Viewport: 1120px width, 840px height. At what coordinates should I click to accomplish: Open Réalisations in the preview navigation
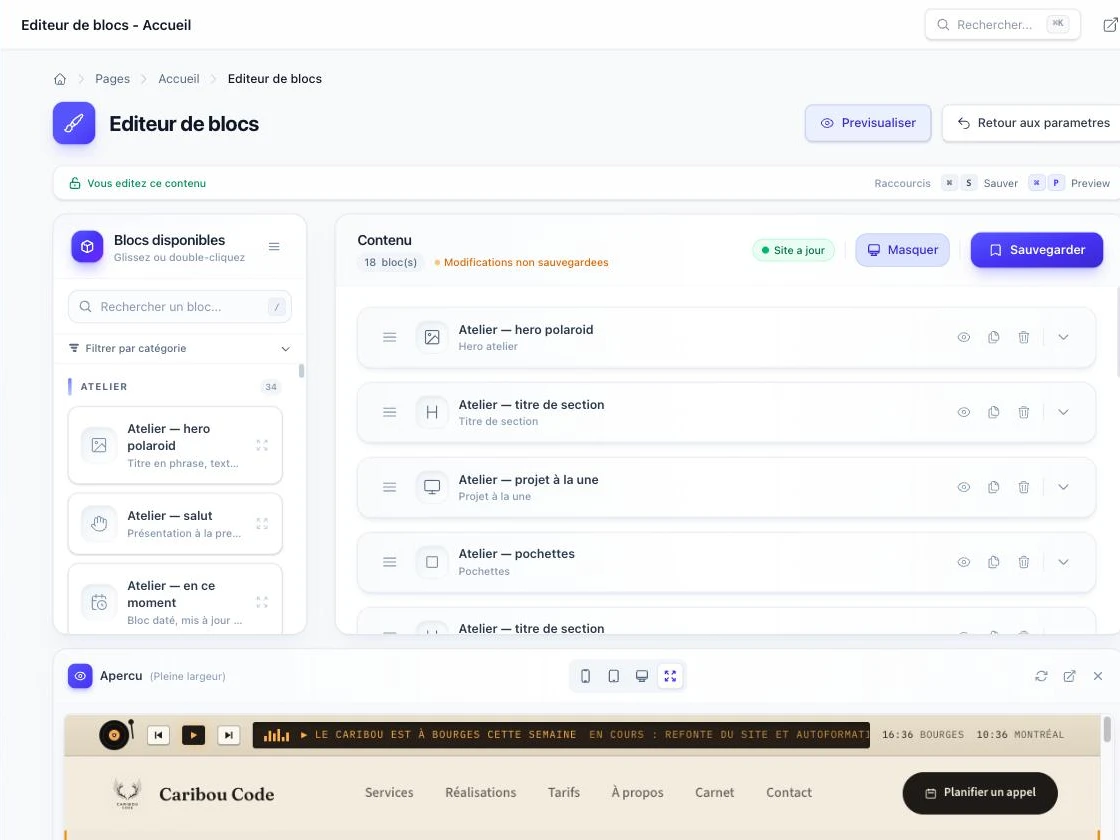[x=481, y=792]
